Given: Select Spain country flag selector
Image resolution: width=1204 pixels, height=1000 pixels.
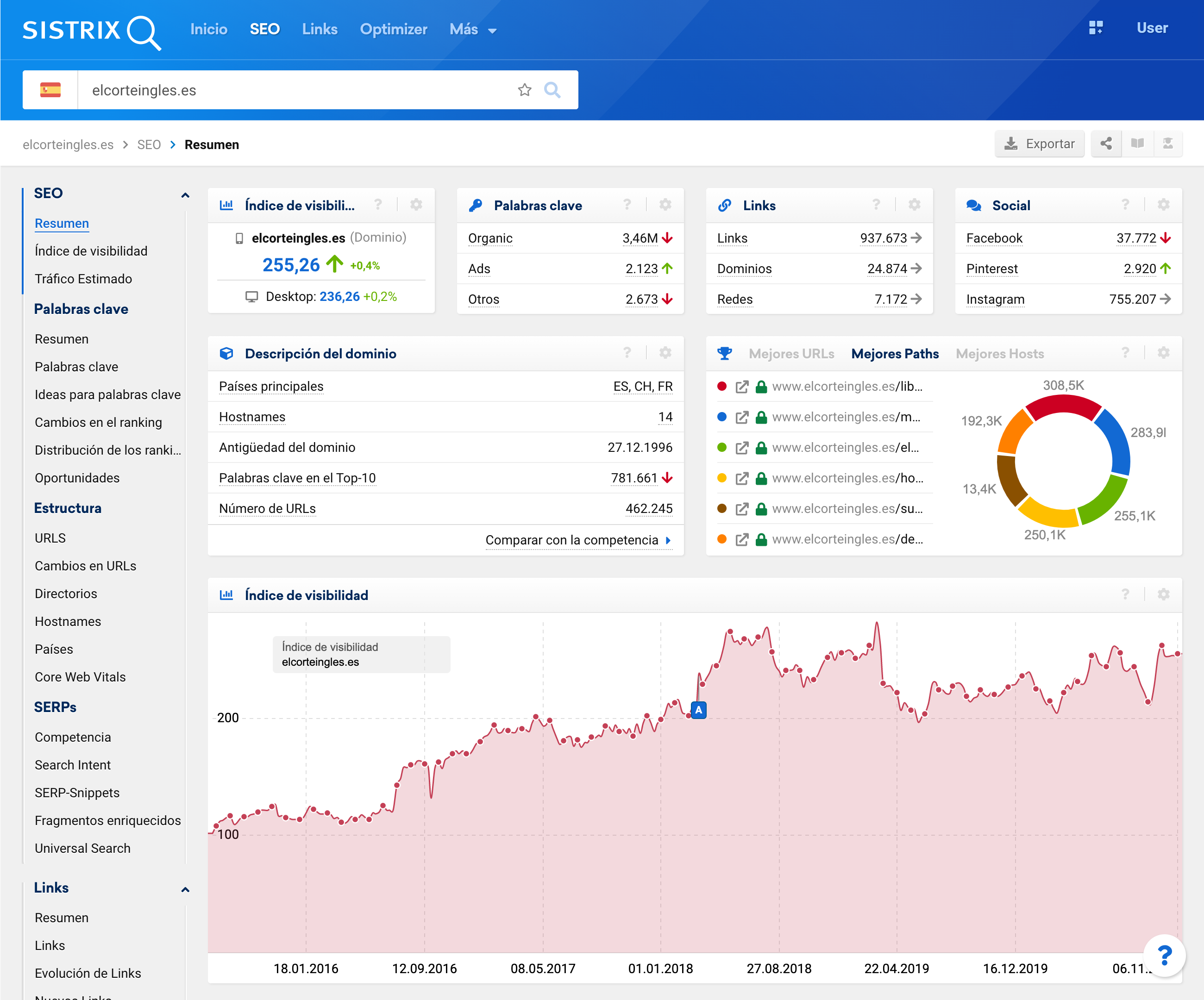Looking at the screenshot, I should point(50,90).
